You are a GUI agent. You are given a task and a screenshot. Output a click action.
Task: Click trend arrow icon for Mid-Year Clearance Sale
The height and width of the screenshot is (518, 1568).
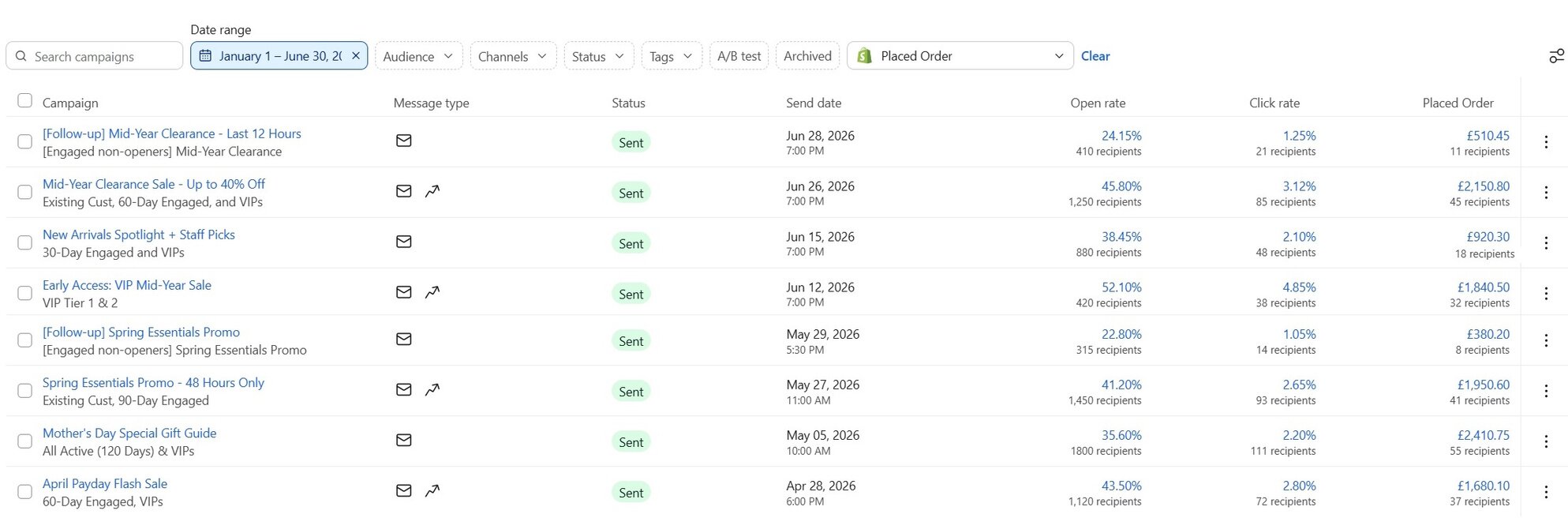tap(432, 191)
